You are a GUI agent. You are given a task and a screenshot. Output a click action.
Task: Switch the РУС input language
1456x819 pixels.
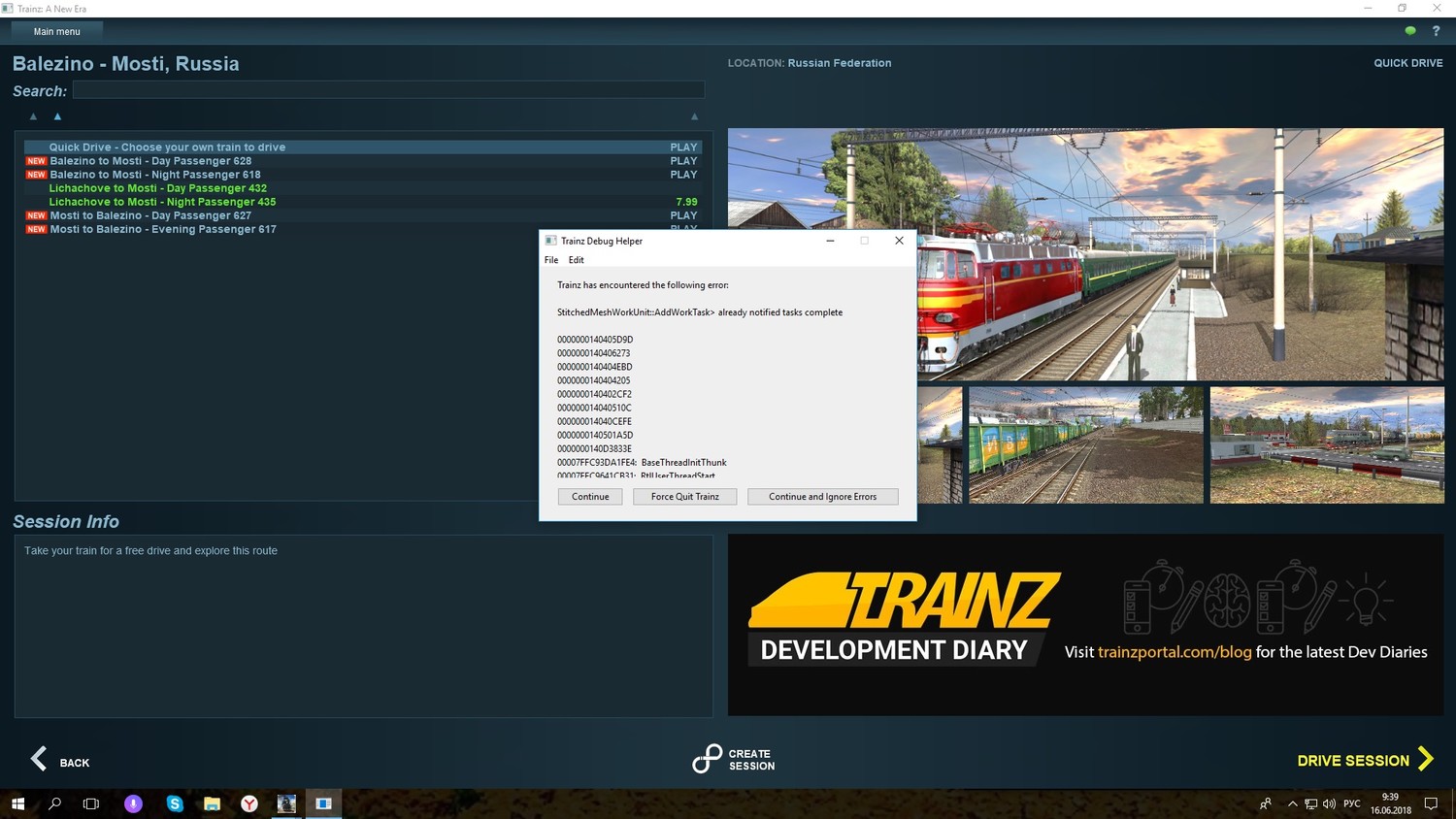[x=1351, y=803]
